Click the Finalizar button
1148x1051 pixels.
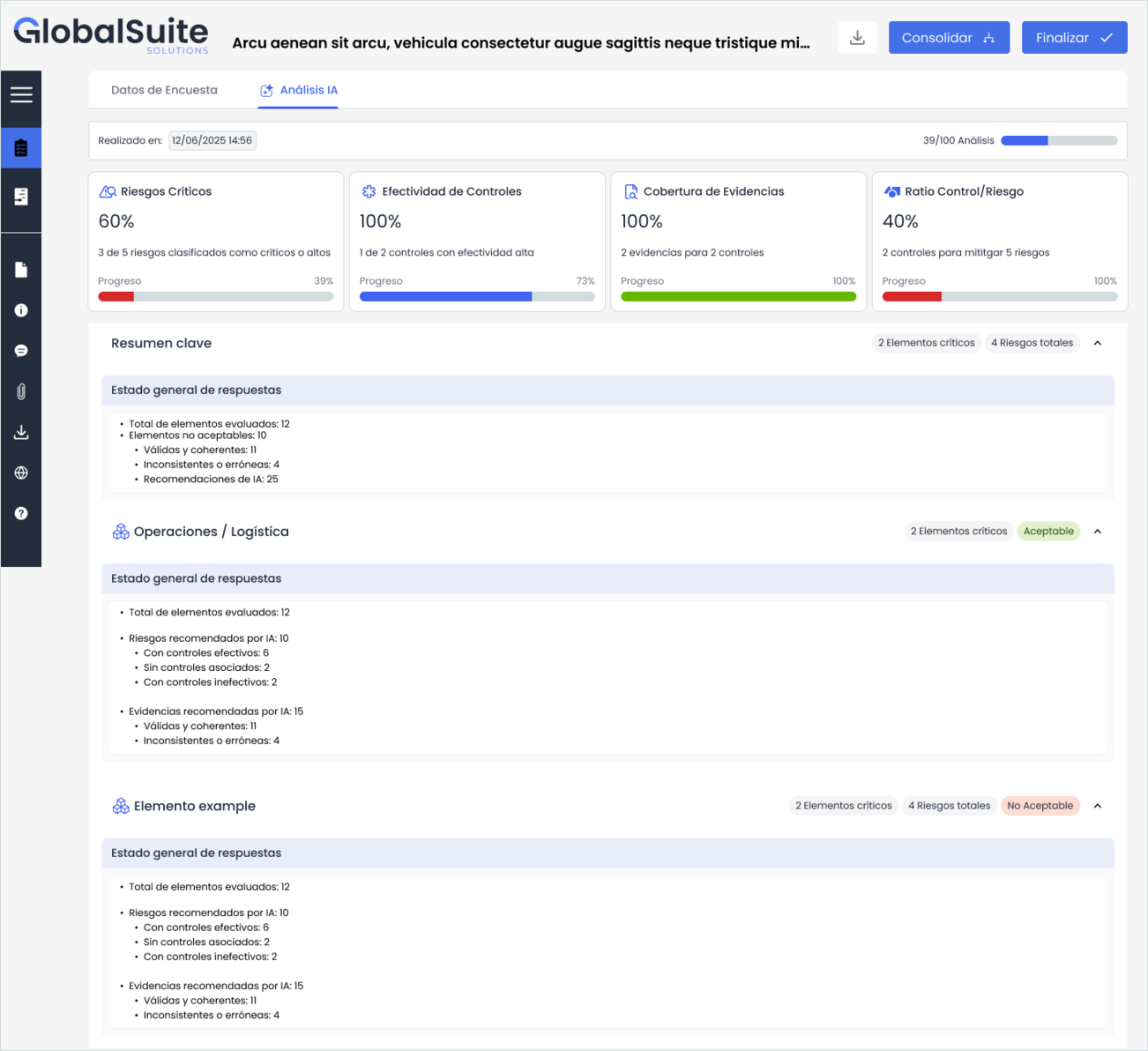(1074, 38)
